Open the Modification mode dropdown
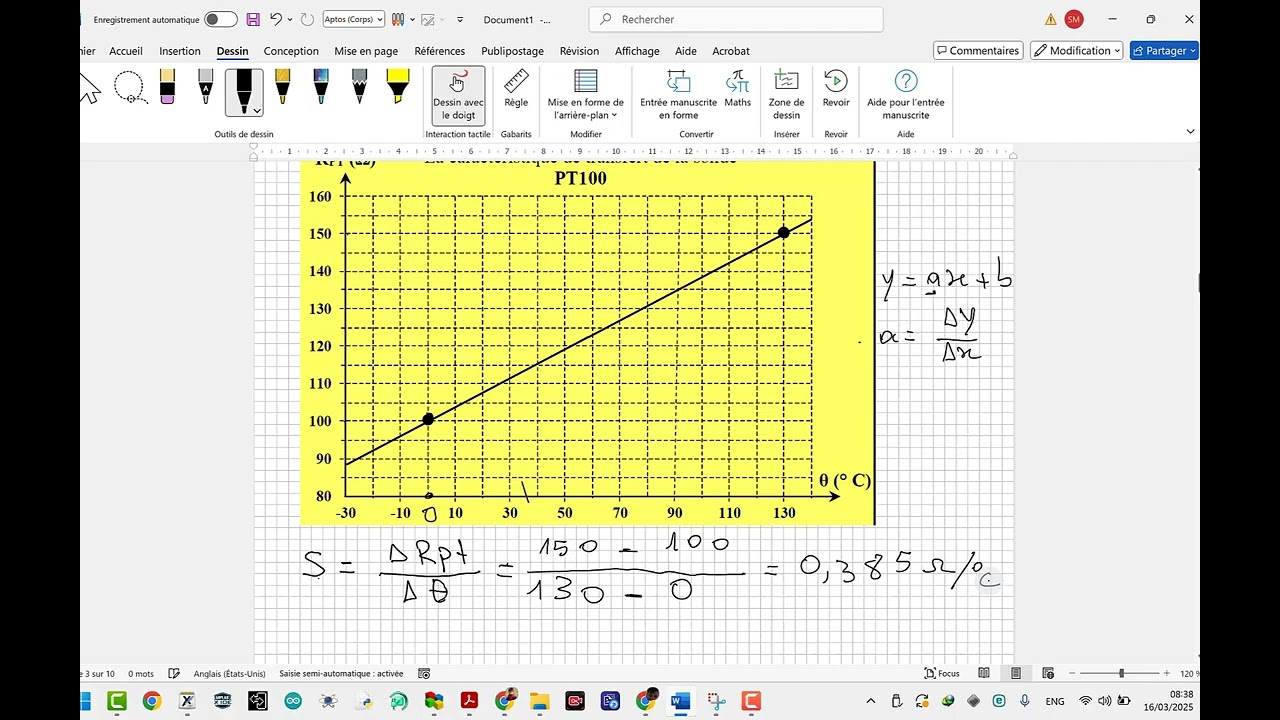This screenshot has width=1280, height=720. (x=1077, y=51)
